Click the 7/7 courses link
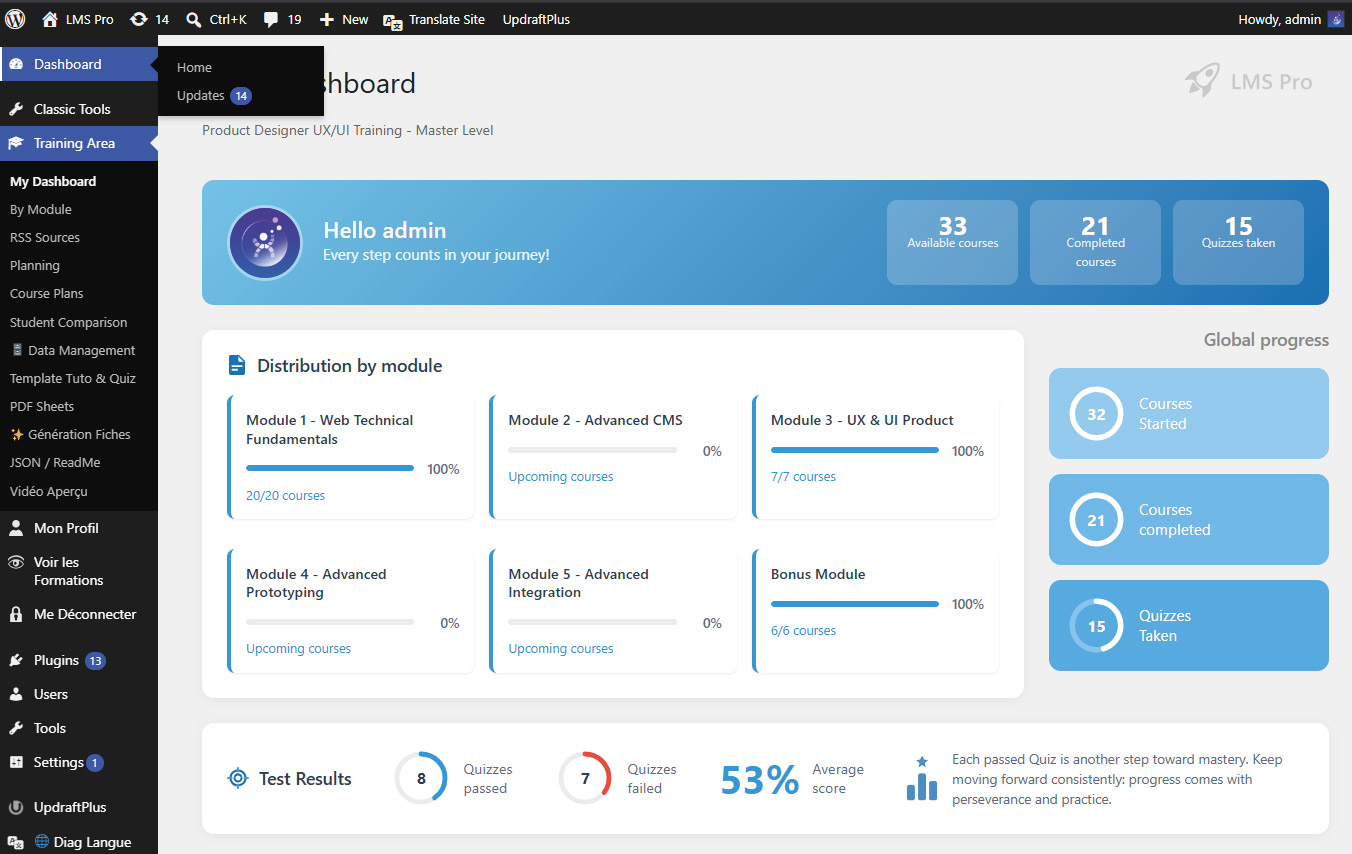The image size is (1352, 854). point(803,476)
